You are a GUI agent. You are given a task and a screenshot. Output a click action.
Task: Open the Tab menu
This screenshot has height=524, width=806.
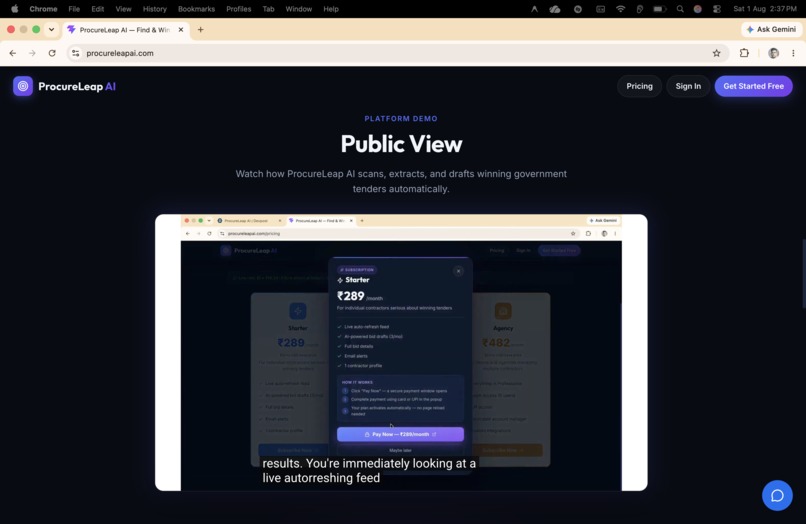[x=268, y=9]
